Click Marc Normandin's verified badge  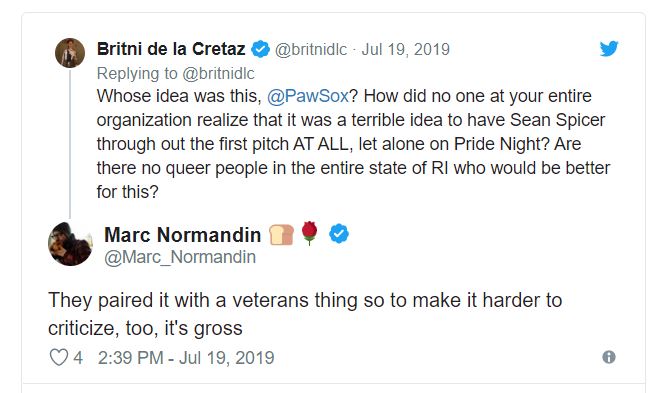click(339, 234)
